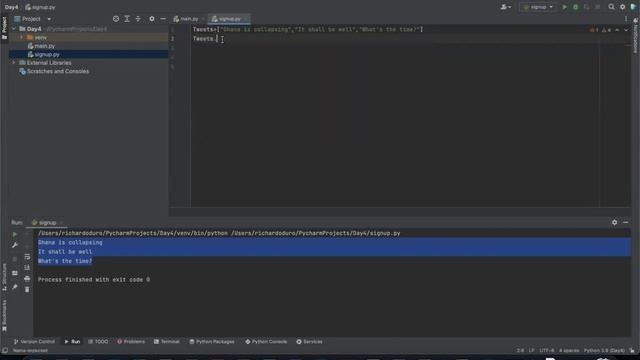The height and width of the screenshot is (360, 640).
Task: Click Select Opened File icon in Project panel
Action: click(116, 19)
